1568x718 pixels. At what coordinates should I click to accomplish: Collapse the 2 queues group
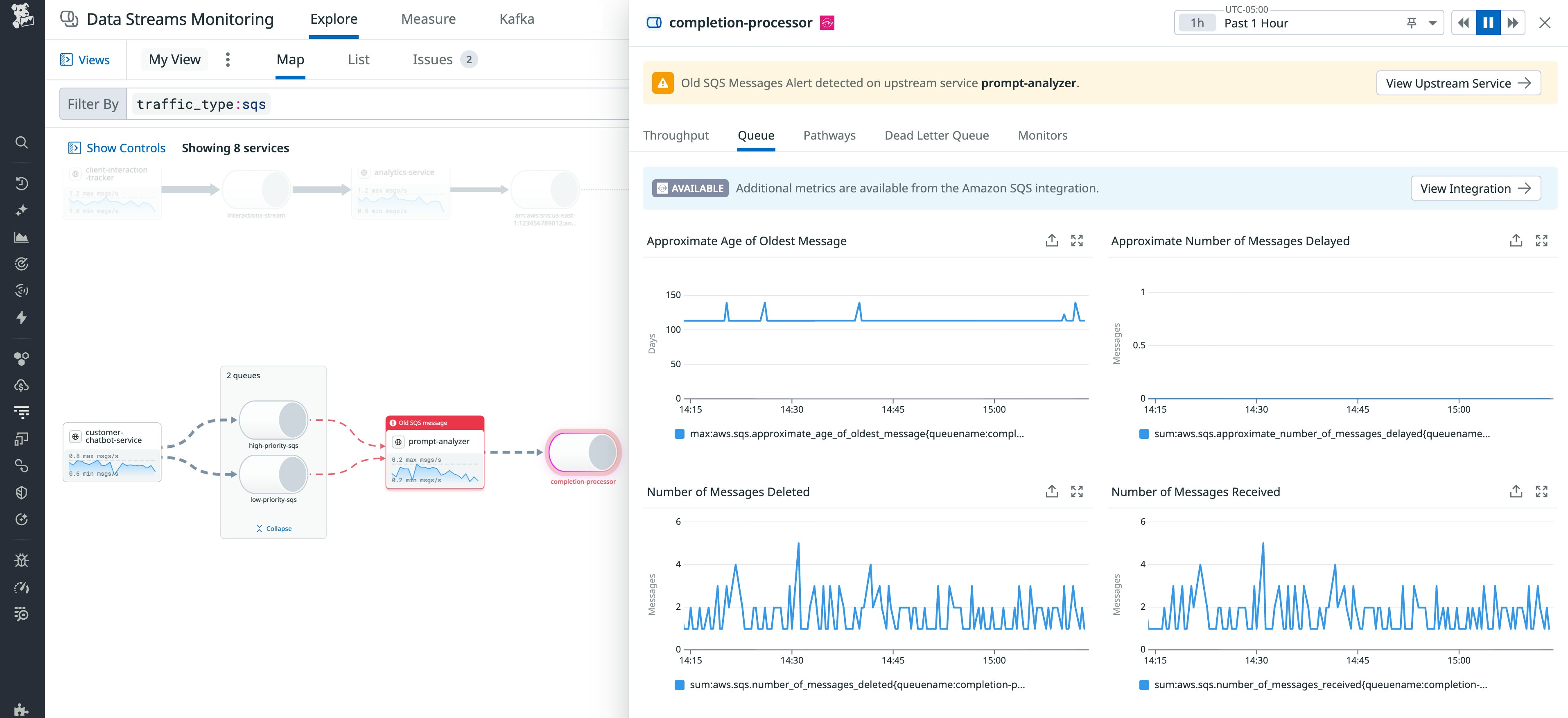coord(274,528)
